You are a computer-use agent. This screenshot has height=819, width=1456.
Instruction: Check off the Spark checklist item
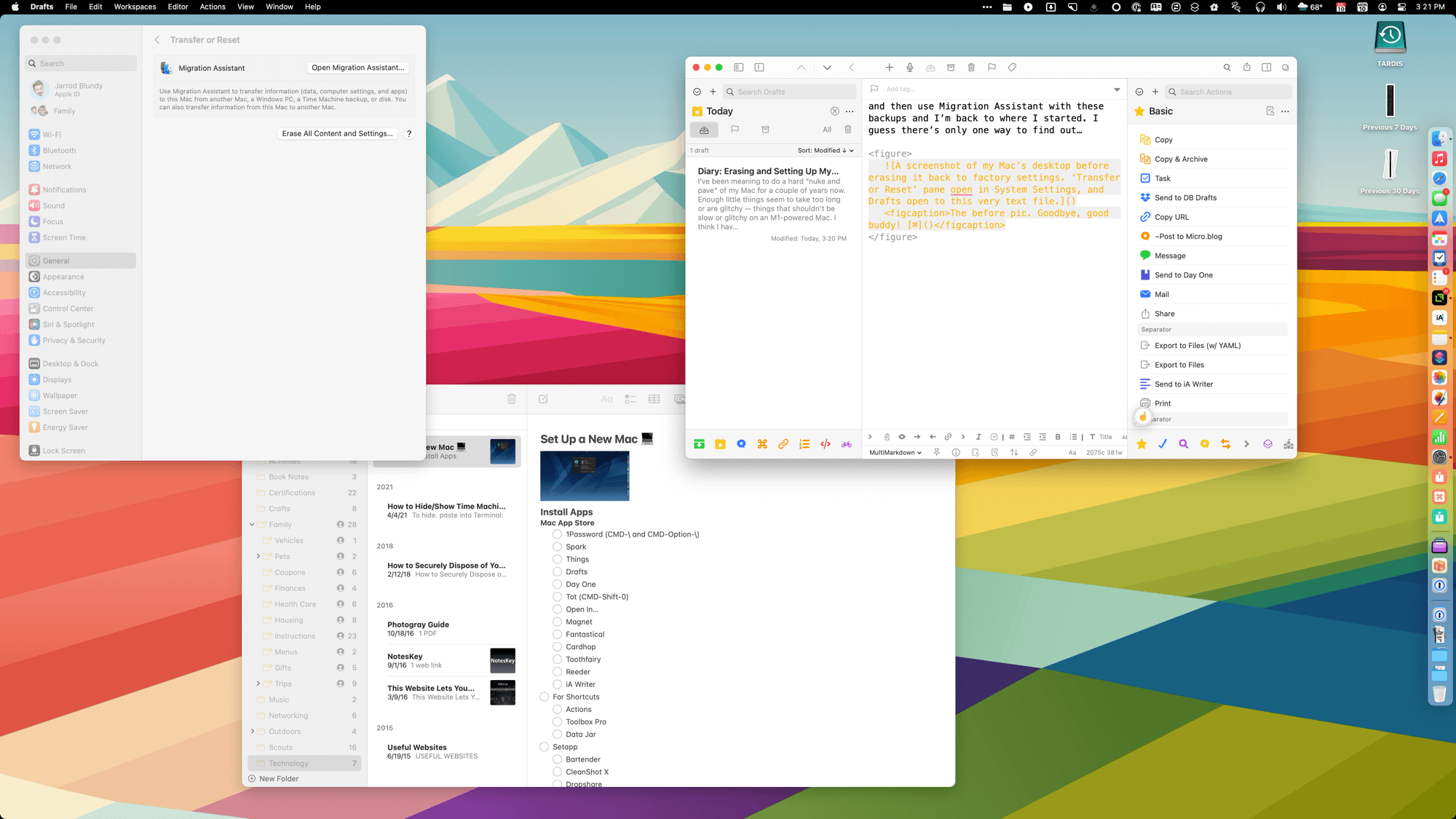point(557,547)
